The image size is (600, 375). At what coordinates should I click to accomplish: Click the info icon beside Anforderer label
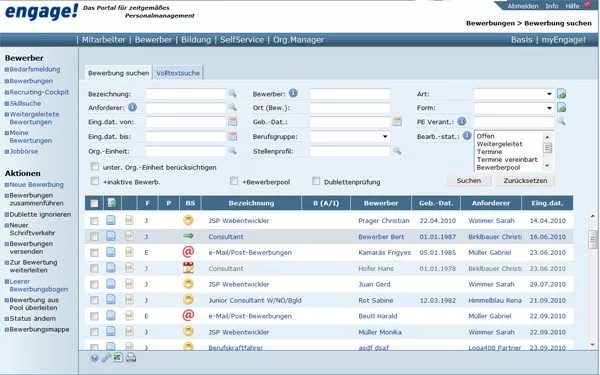tap(132, 107)
